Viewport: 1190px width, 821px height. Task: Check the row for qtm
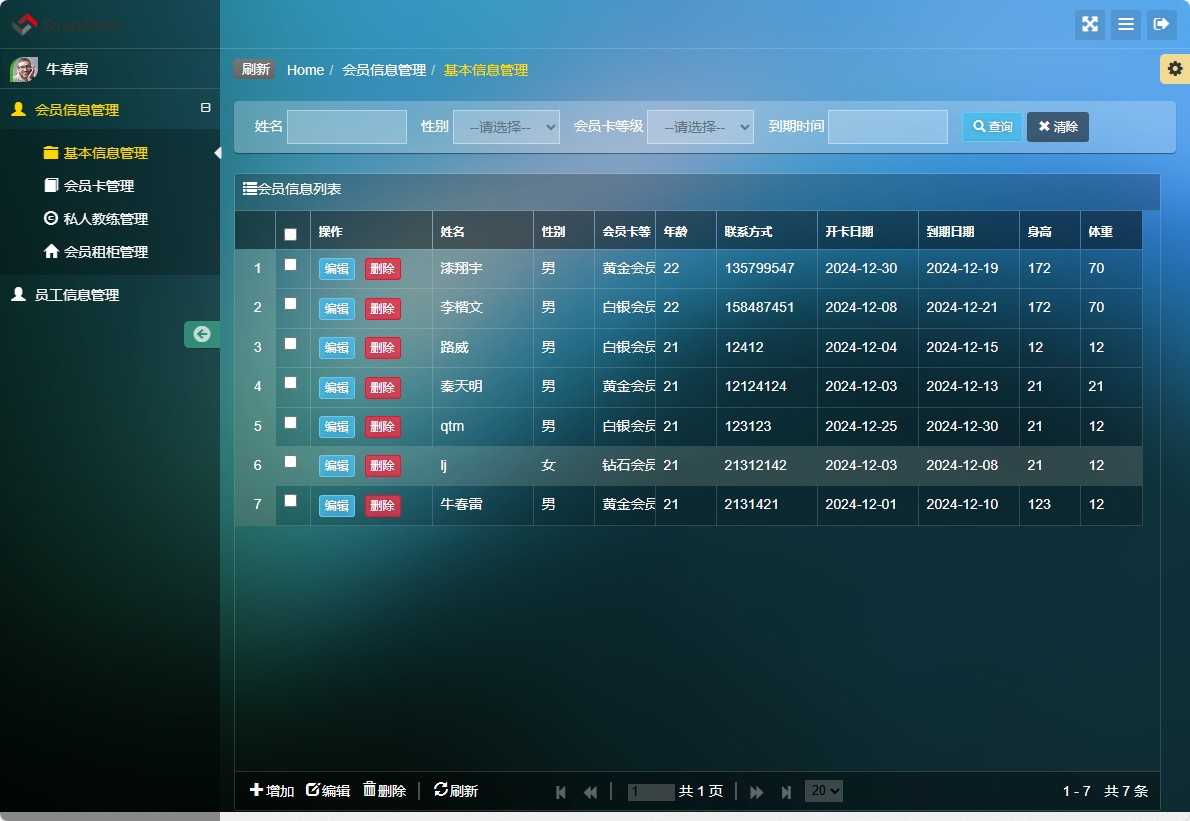[x=290, y=423]
